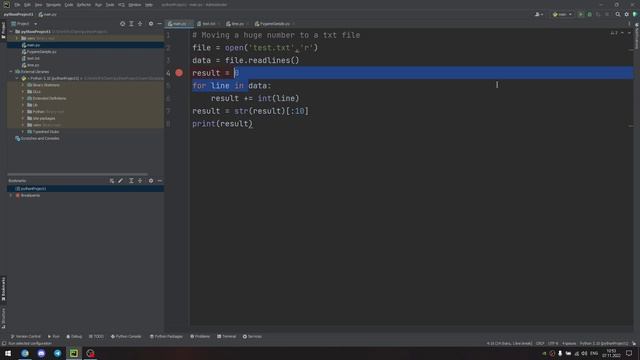Collapse the External Libraries node
The width and height of the screenshot is (640, 360).
(11, 72)
